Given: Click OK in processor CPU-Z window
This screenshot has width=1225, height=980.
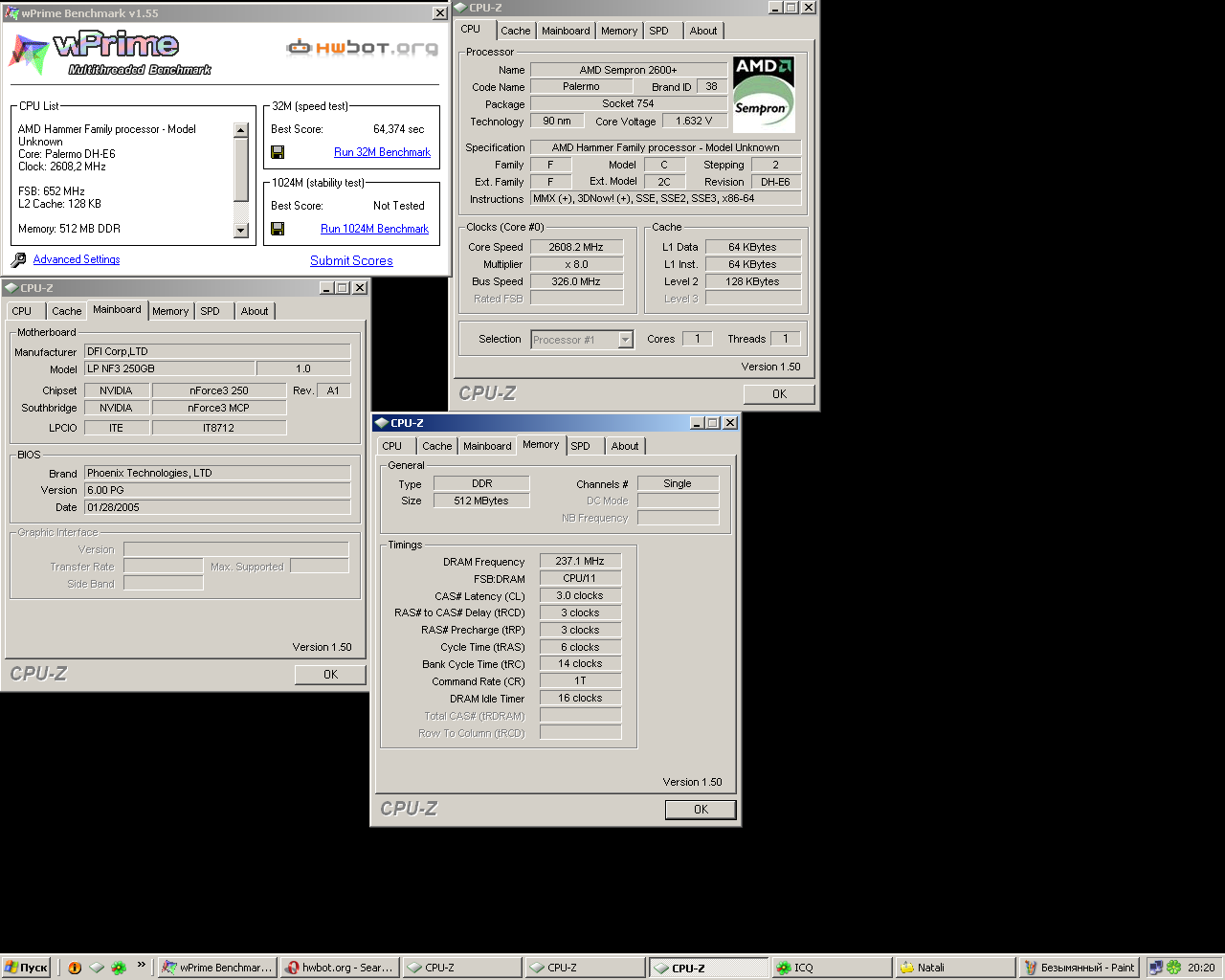Looking at the screenshot, I should [x=779, y=394].
